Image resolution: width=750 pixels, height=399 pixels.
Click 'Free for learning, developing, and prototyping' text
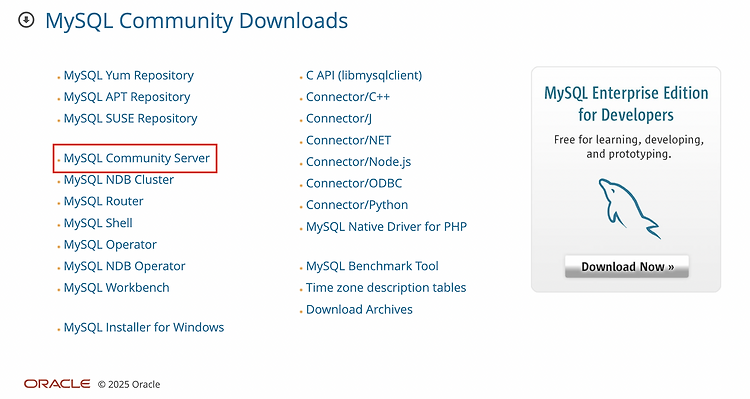(629, 147)
